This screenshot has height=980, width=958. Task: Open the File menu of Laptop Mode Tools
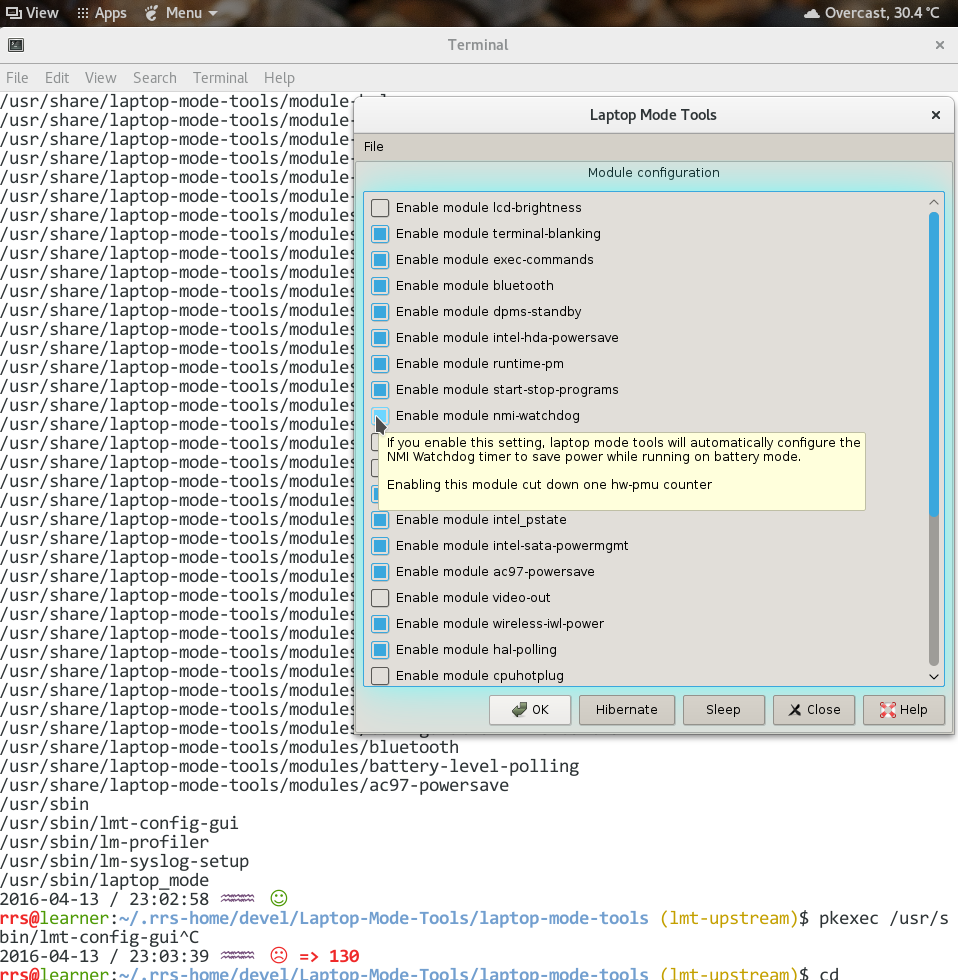click(373, 146)
